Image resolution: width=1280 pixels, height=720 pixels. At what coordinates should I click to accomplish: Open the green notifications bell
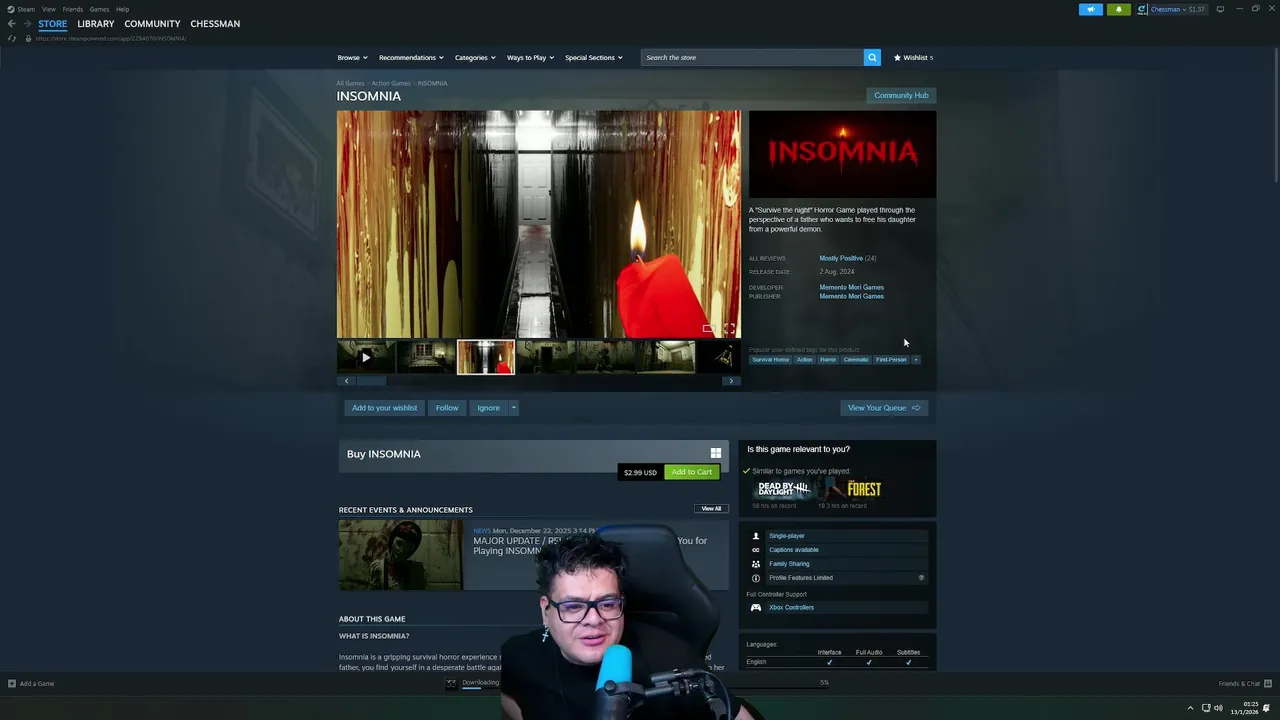pos(1118,9)
